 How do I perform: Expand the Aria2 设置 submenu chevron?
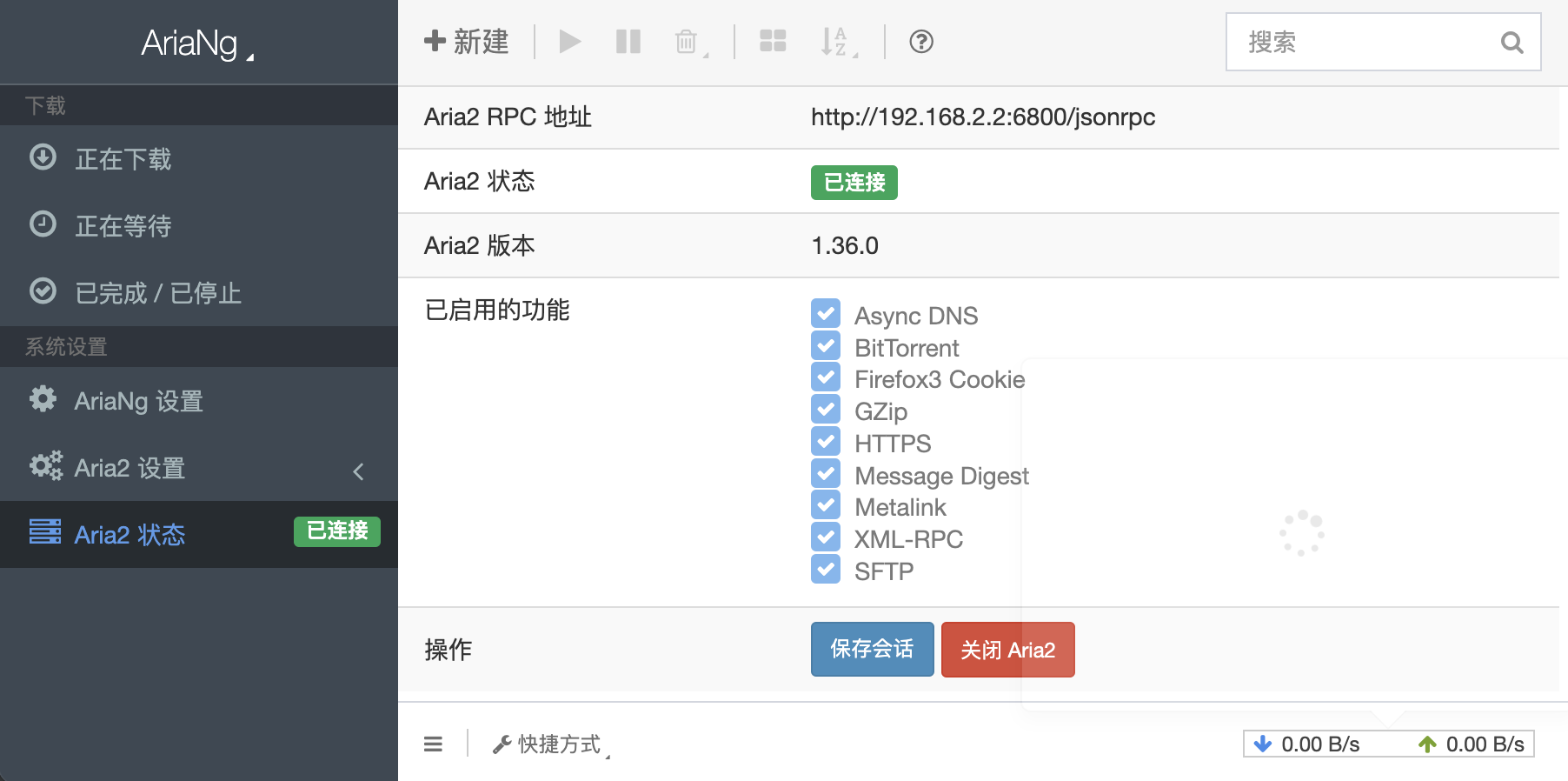358,471
